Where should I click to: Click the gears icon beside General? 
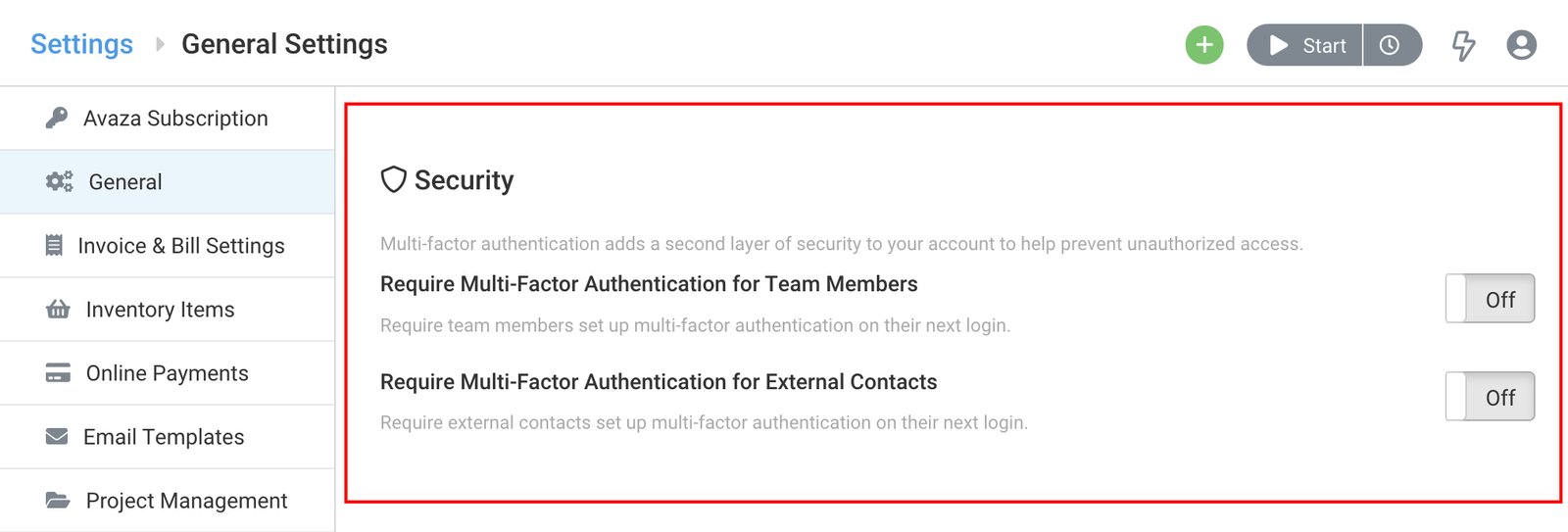[x=59, y=181]
